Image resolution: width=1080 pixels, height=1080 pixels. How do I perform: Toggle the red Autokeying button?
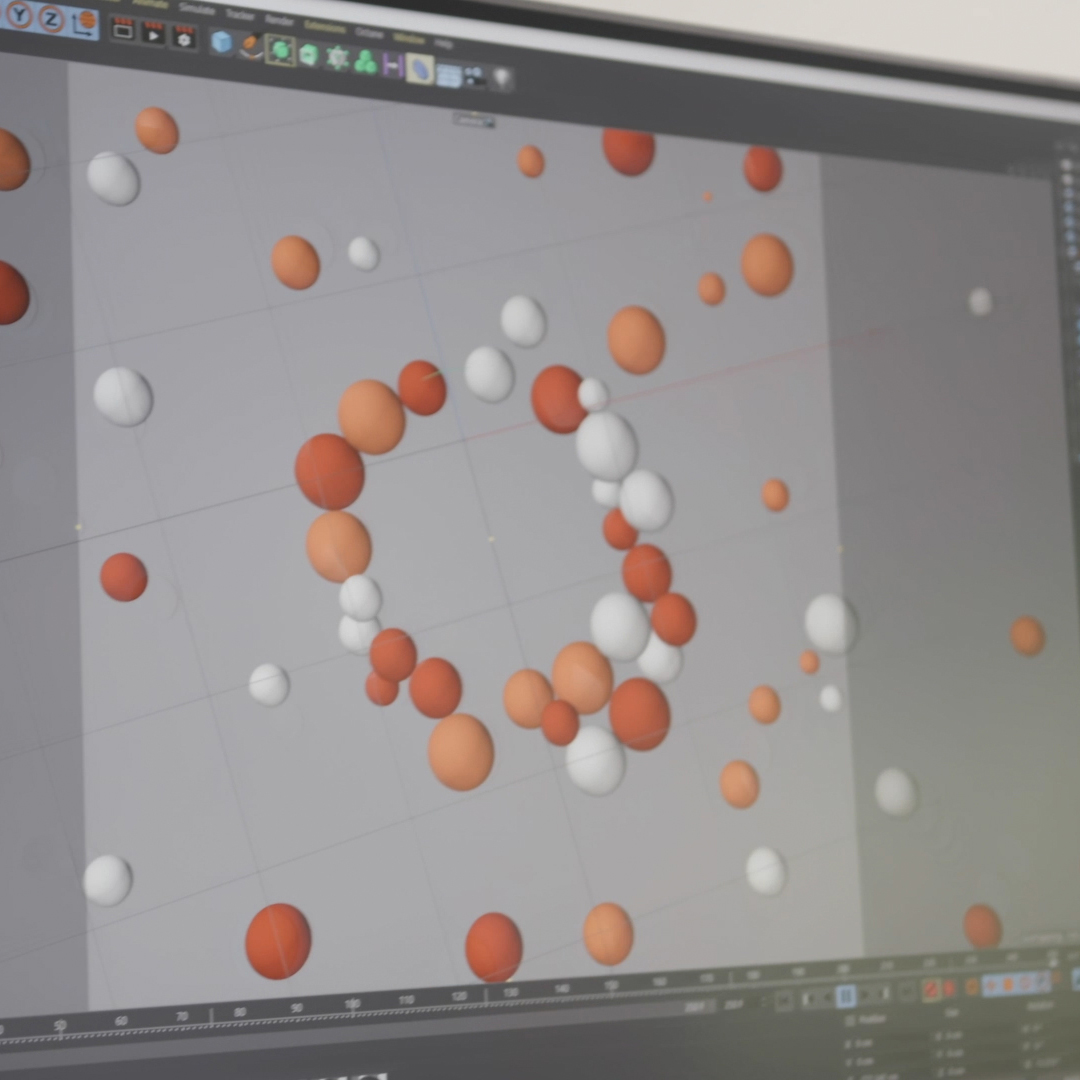point(950,988)
